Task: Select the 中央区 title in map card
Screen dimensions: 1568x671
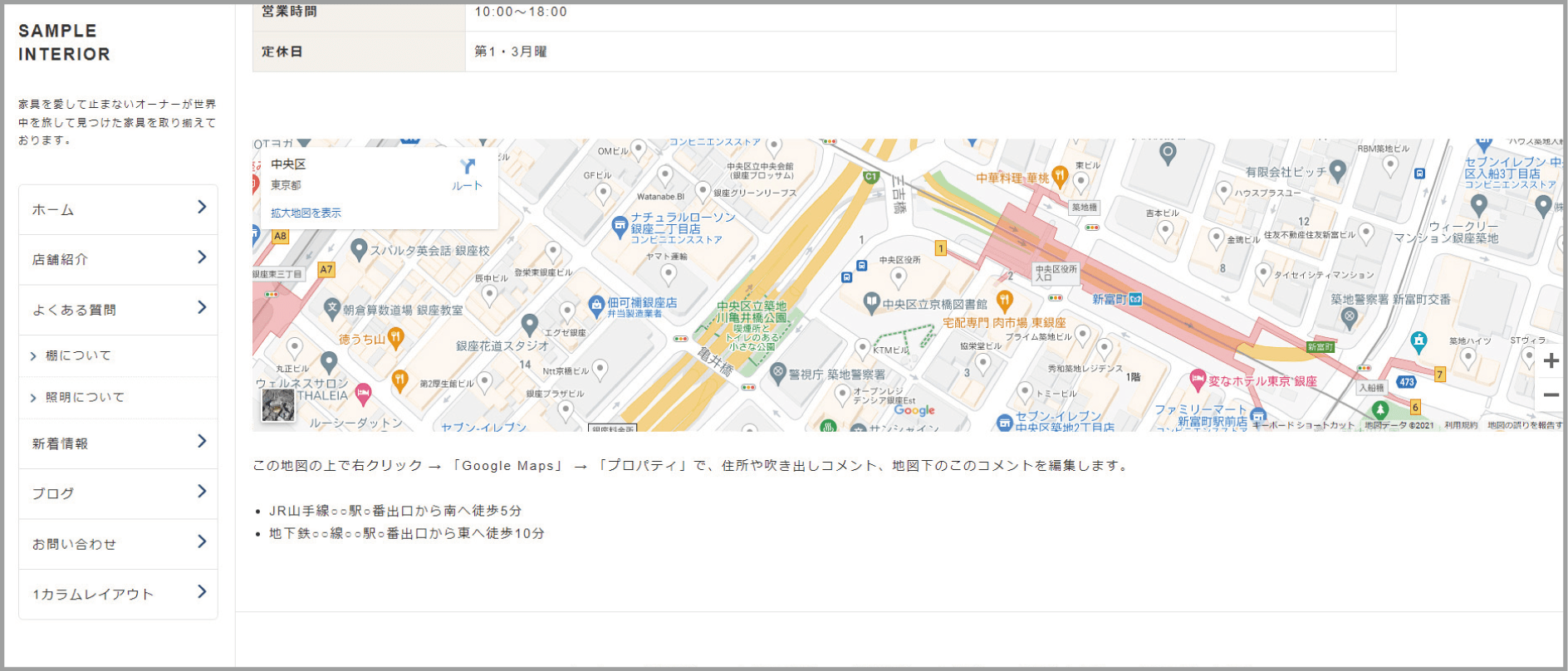Action: [x=288, y=164]
